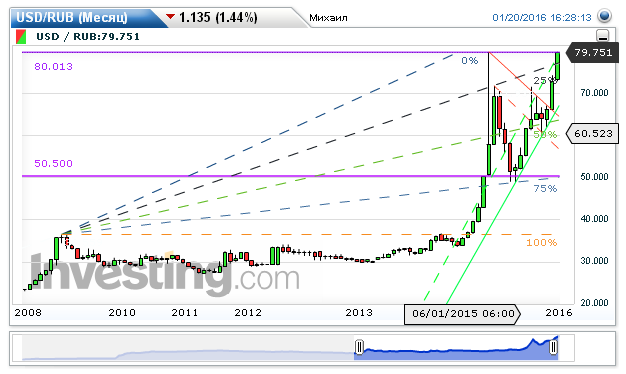Click the 79.751 current price tag
The image size is (626, 374).
(593, 53)
